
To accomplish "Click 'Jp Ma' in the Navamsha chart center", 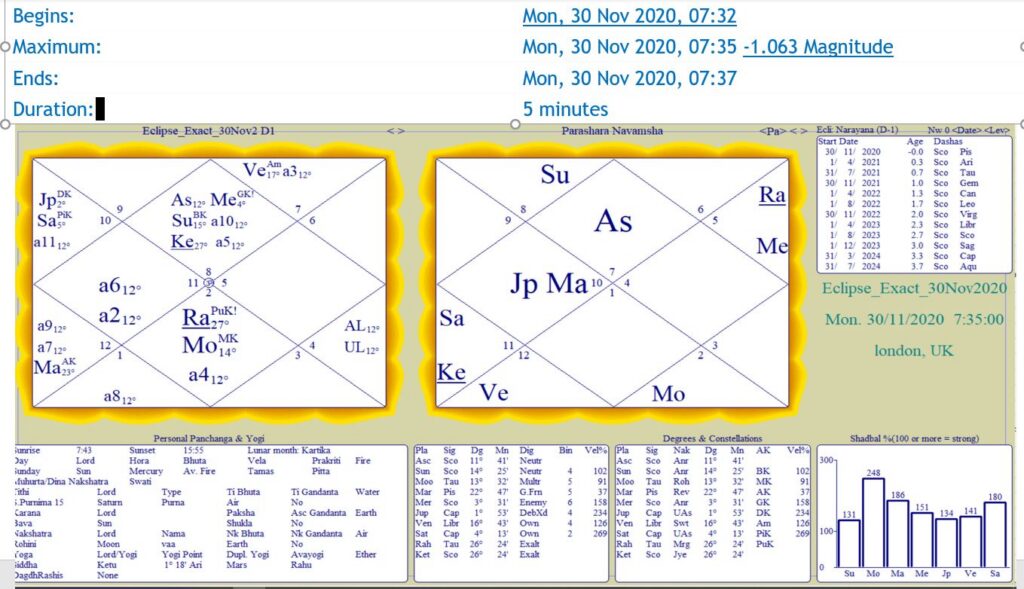I will (x=549, y=283).
